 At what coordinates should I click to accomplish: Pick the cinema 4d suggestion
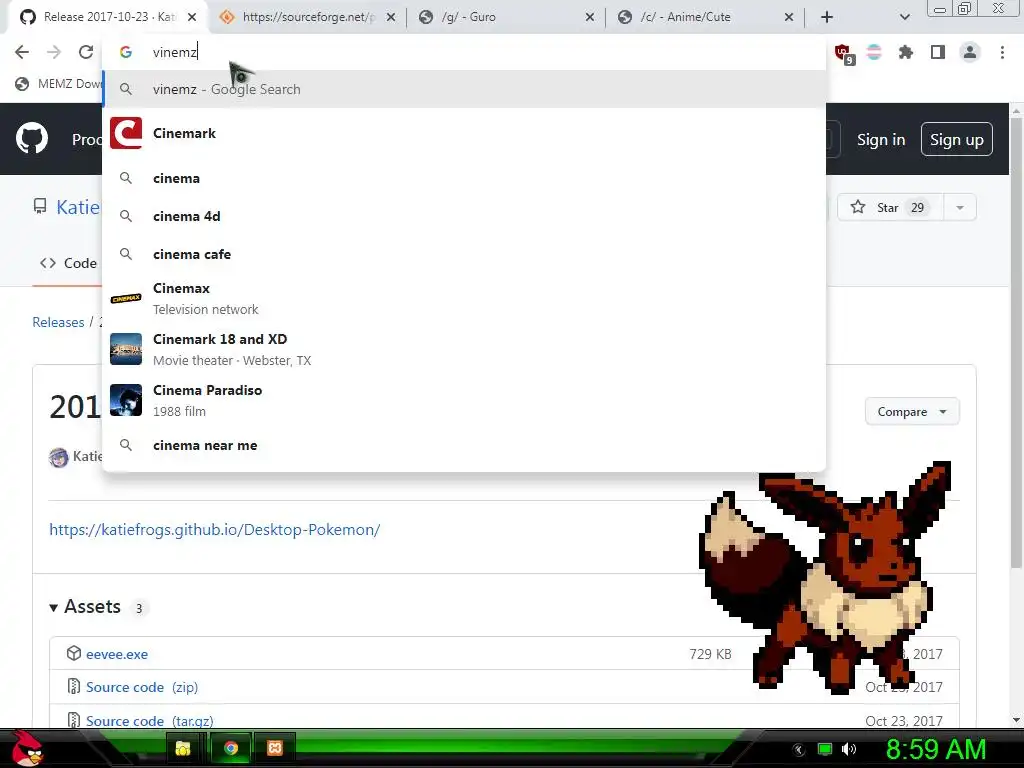click(464, 216)
